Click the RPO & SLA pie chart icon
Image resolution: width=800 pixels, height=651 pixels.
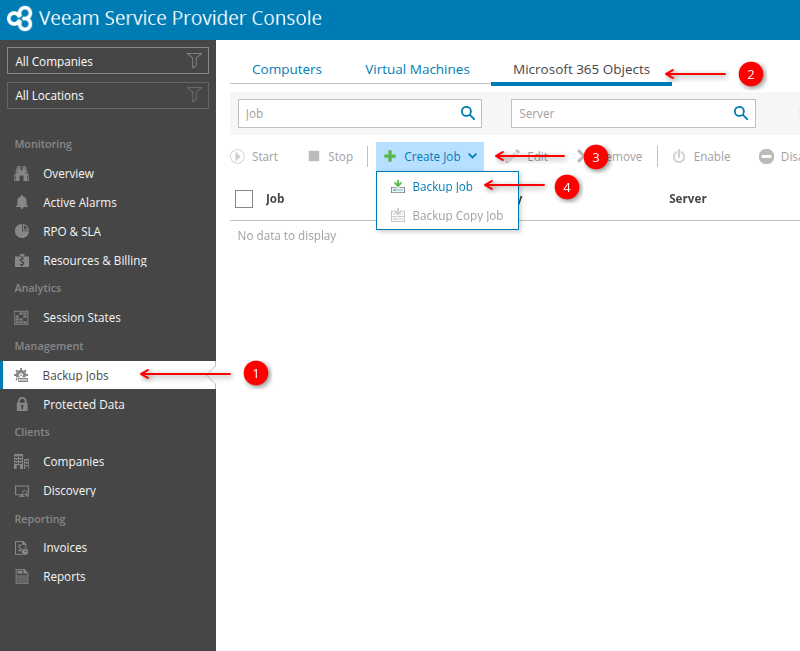[22, 232]
